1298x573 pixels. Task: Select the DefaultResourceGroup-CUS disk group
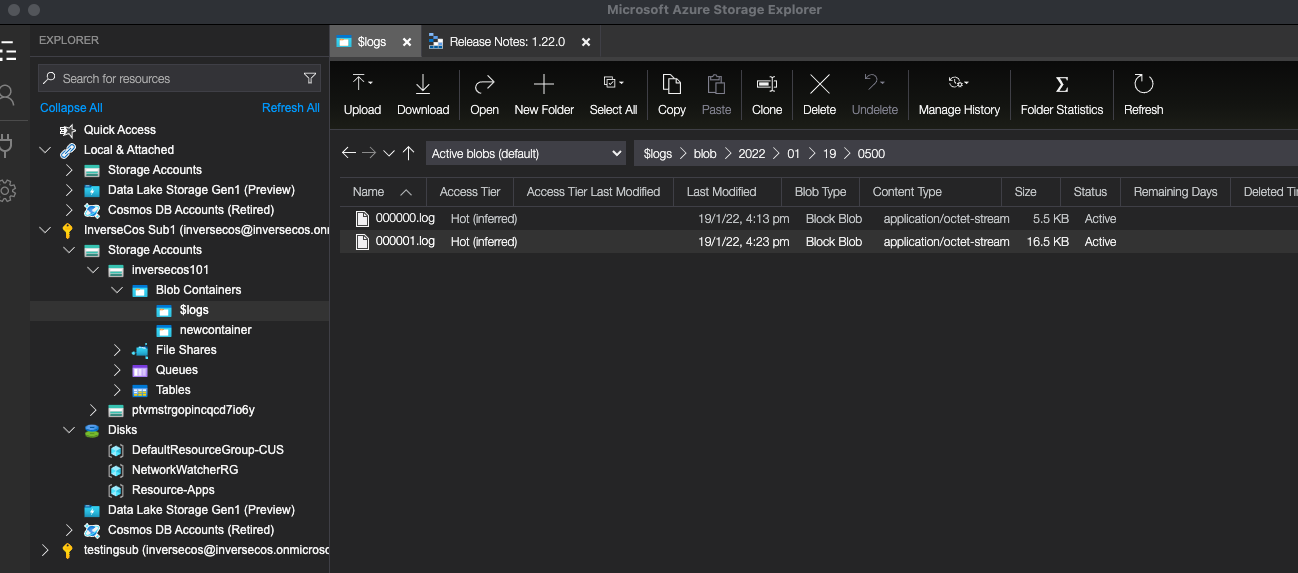coord(208,450)
